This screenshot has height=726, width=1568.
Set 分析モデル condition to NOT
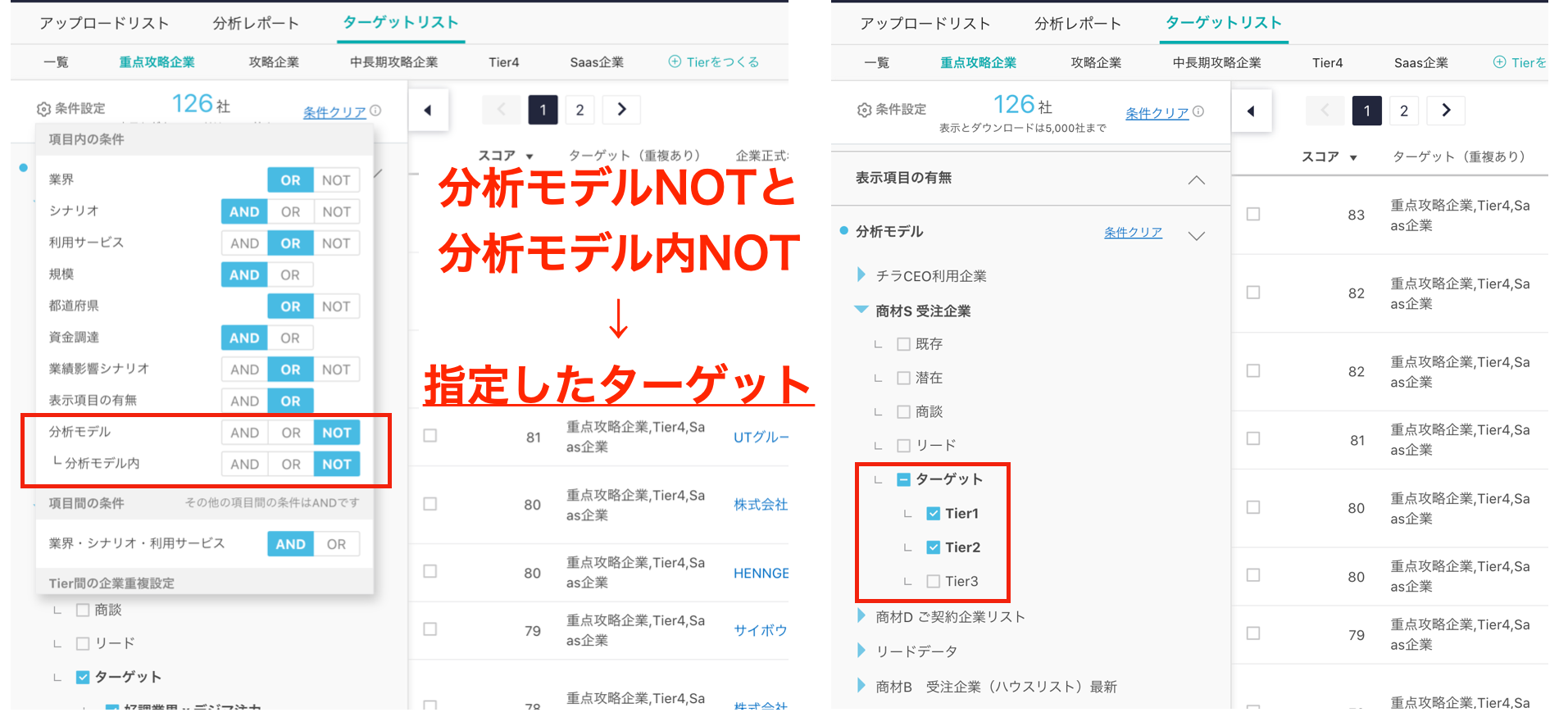click(x=336, y=433)
